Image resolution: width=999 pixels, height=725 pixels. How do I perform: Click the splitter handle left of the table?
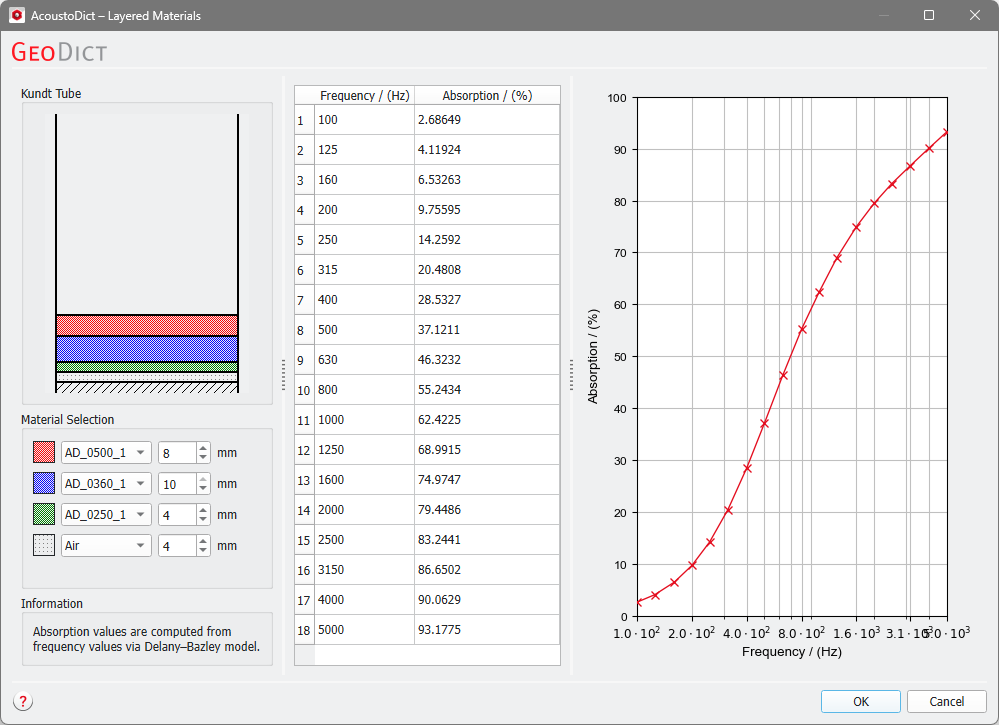pos(284,375)
